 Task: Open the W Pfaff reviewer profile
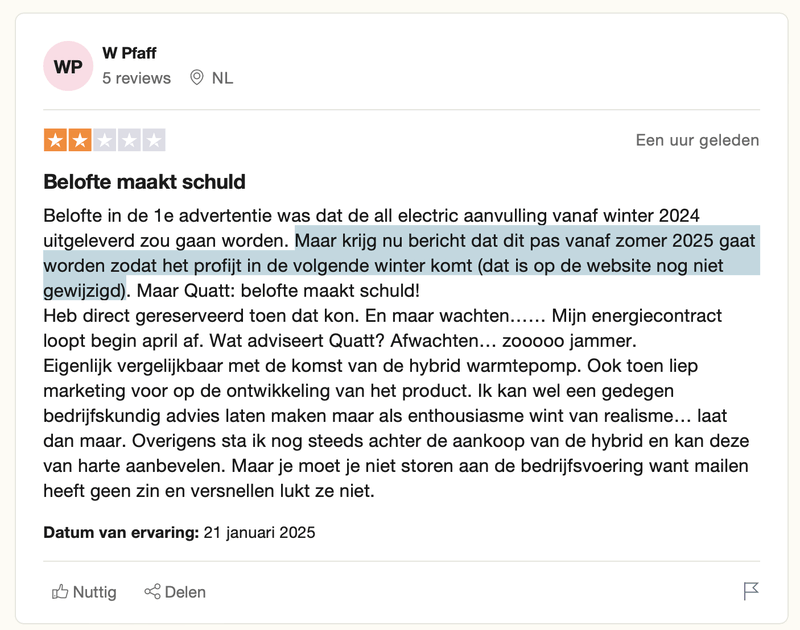tap(129, 53)
